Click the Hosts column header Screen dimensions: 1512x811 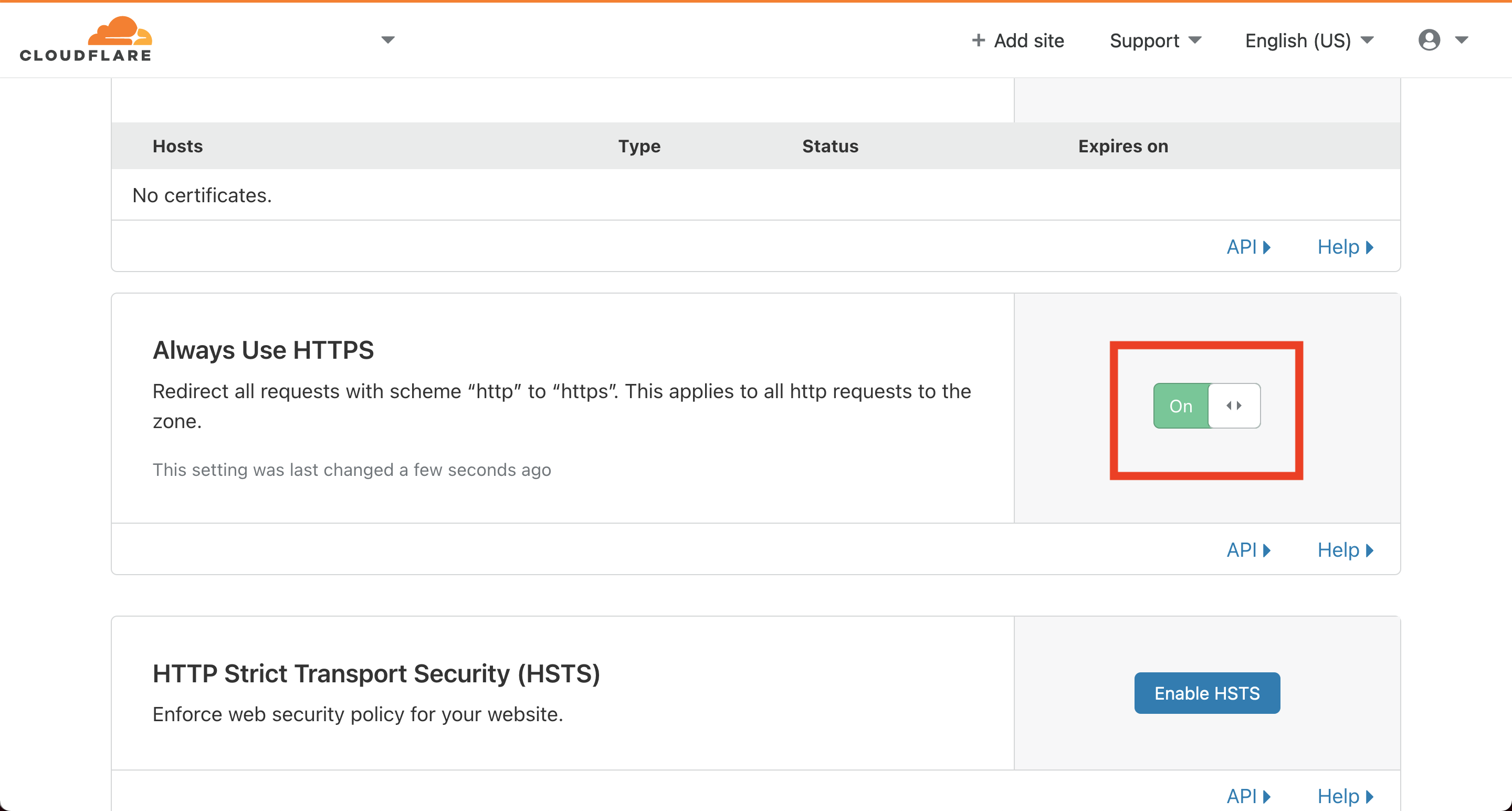pos(177,146)
